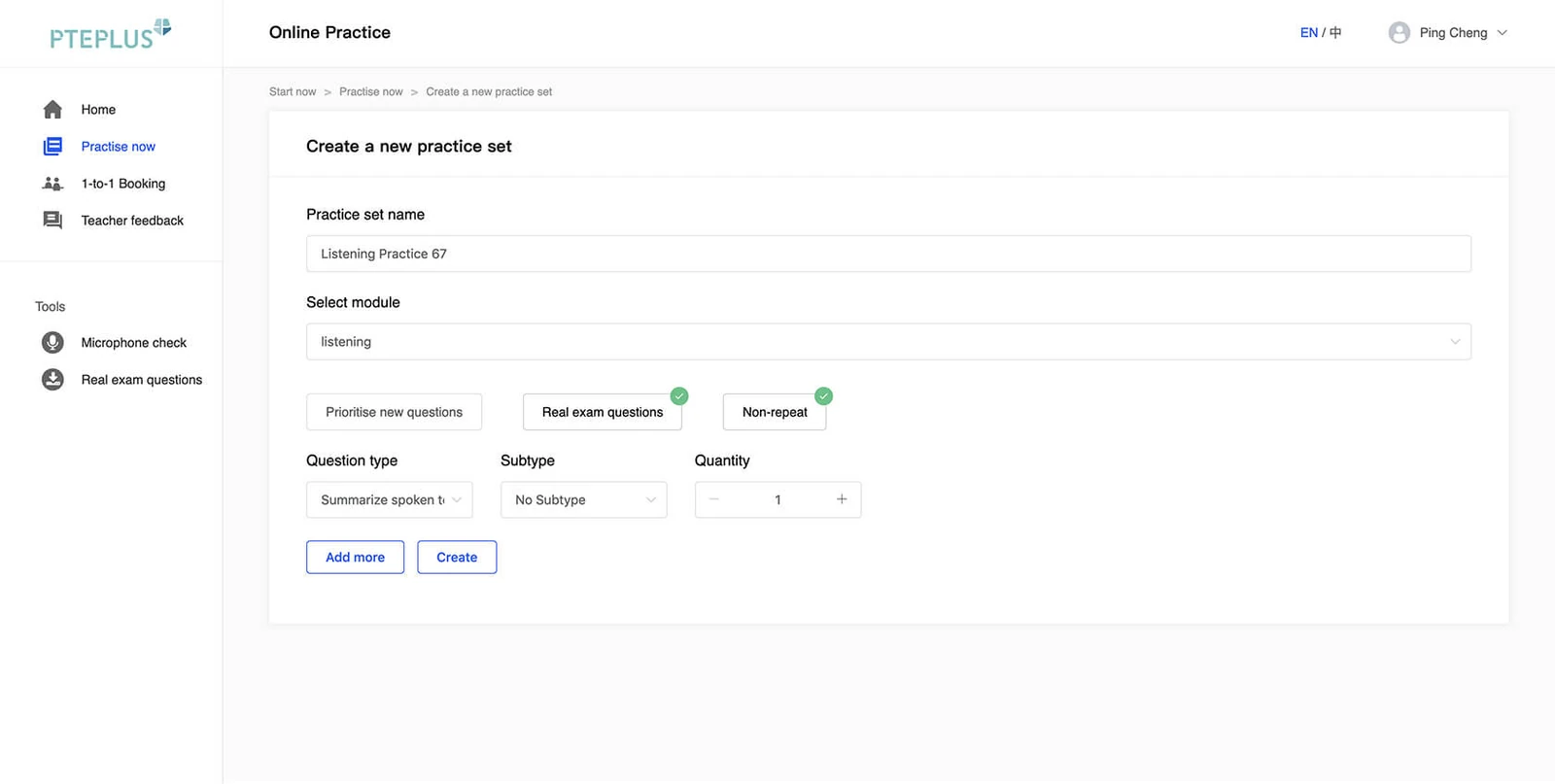
Task: Click the Real exam questions download icon
Action: [x=52, y=380]
